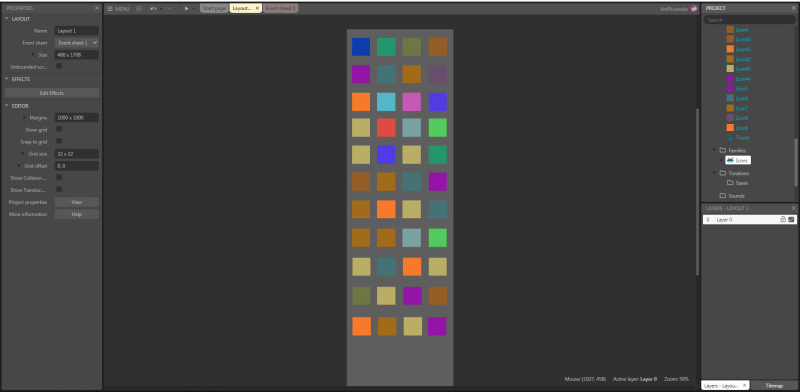The height and width of the screenshot is (392, 800).
Task: Toggle Layer 0 visibility checkbox
Action: pos(791,219)
